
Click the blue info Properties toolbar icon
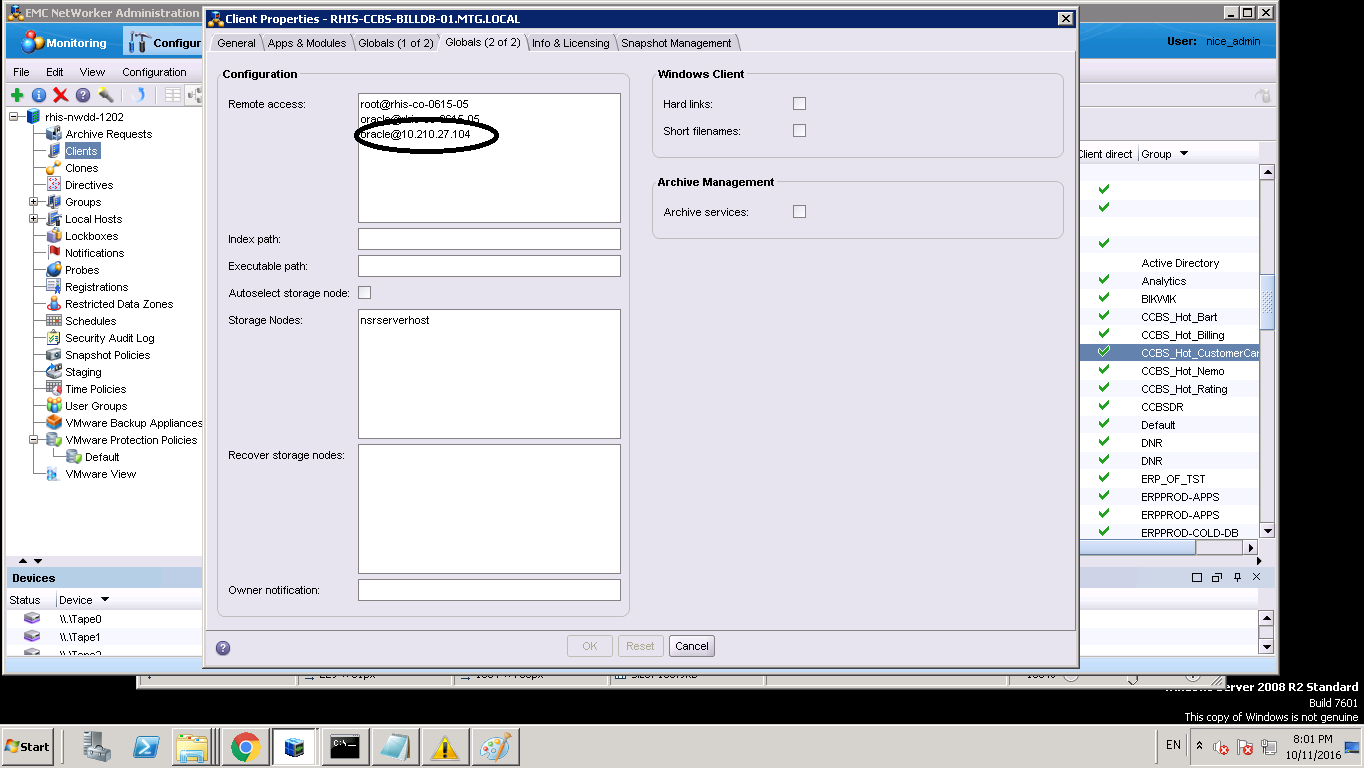[x=39, y=95]
